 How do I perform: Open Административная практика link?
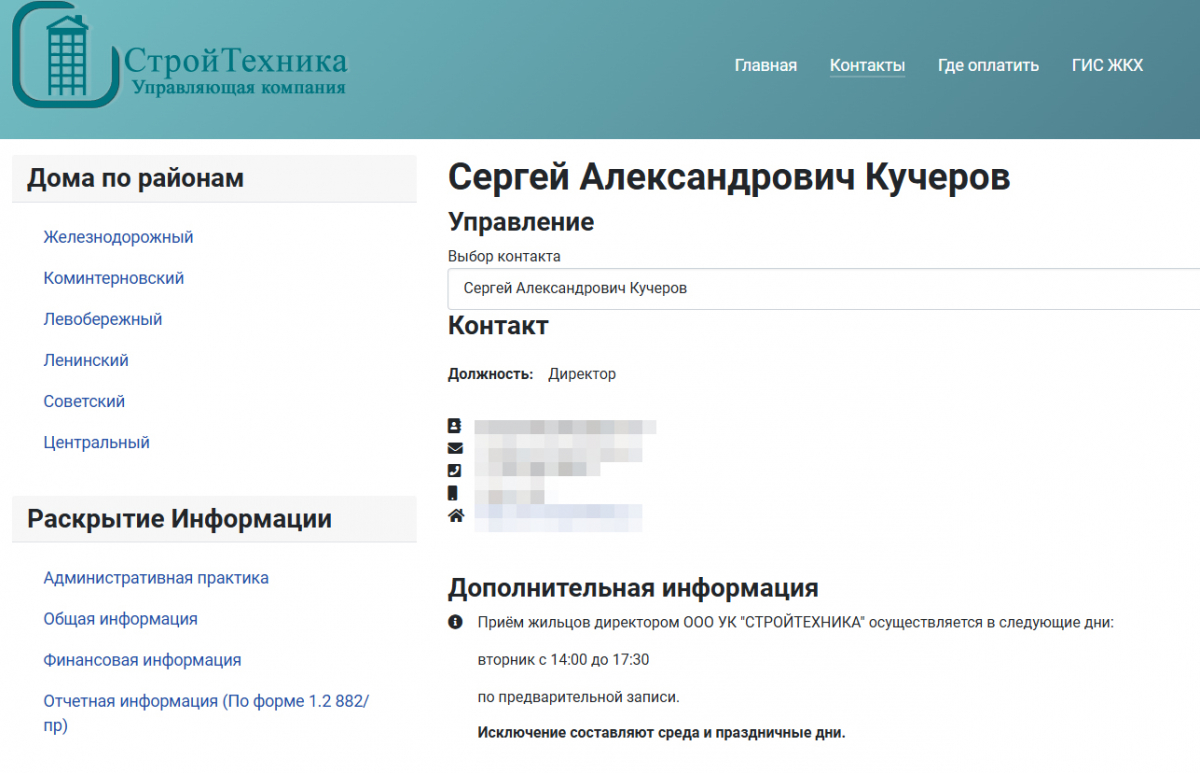156,577
